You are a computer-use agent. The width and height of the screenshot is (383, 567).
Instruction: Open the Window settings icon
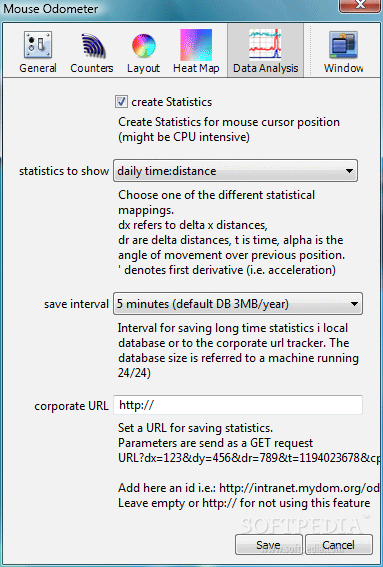coord(343,45)
